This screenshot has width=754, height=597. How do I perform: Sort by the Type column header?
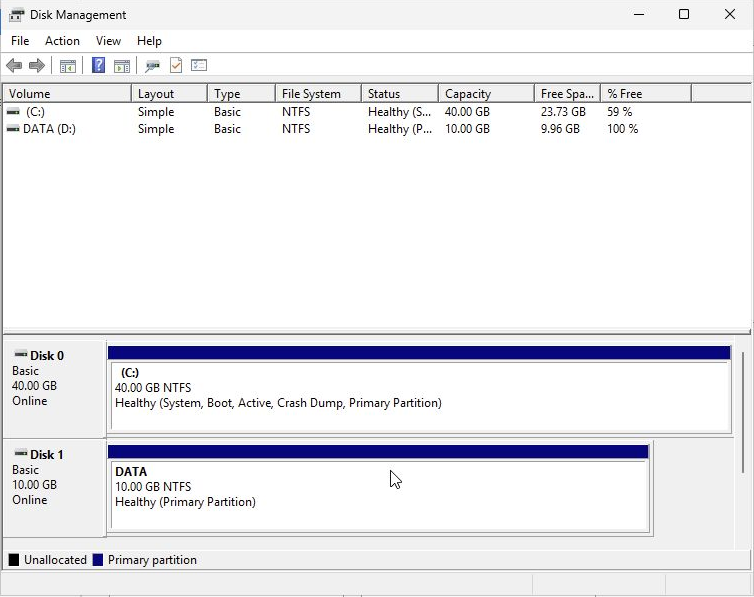pyautogui.click(x=241, y=93)
